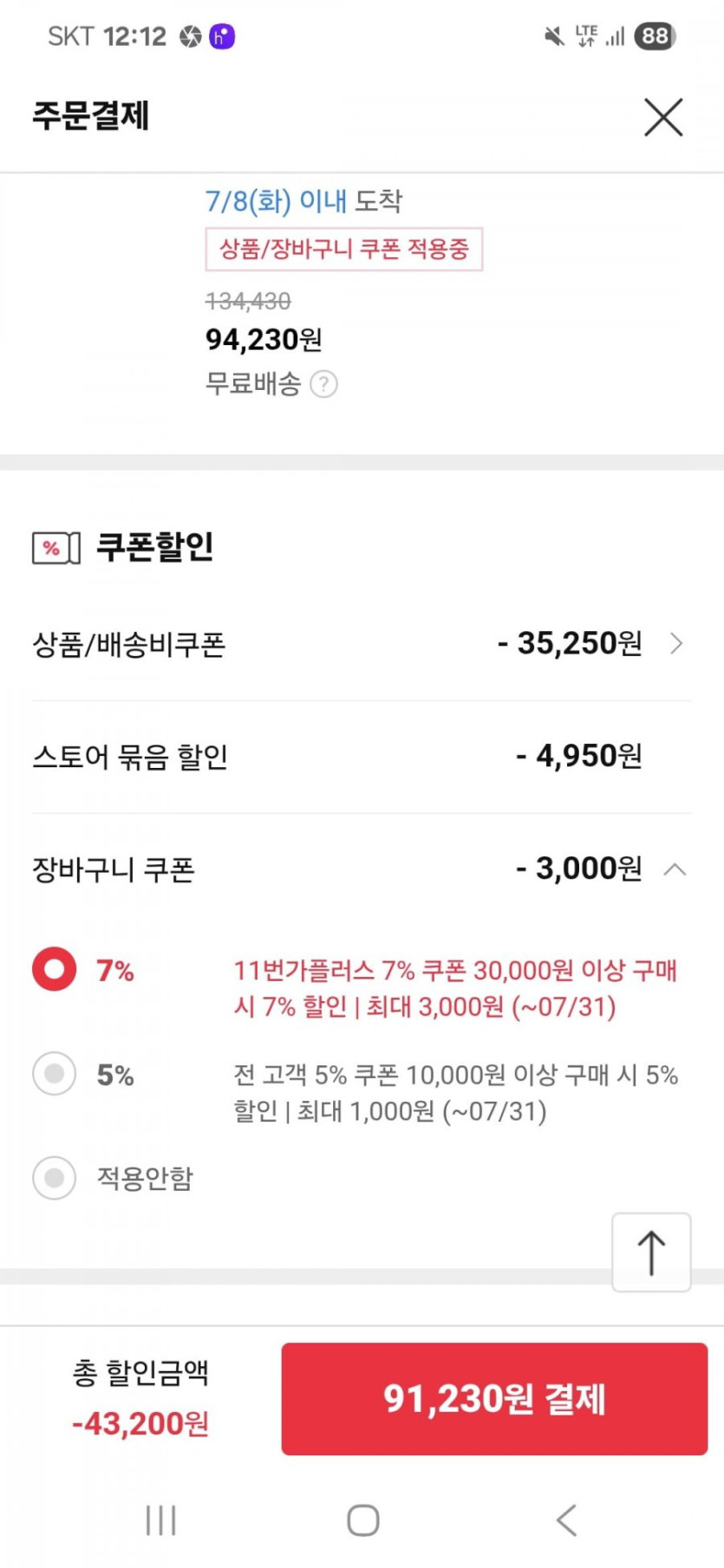The image size is (724, 1568).
Task: Tap the 상품/장바구니 쿠폰 적용중 badge
Action: (343, 250)
